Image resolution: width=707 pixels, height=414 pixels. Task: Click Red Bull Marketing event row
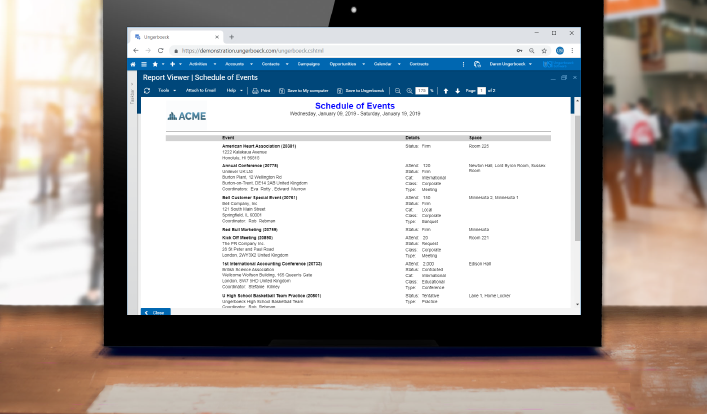coord(249,230)
